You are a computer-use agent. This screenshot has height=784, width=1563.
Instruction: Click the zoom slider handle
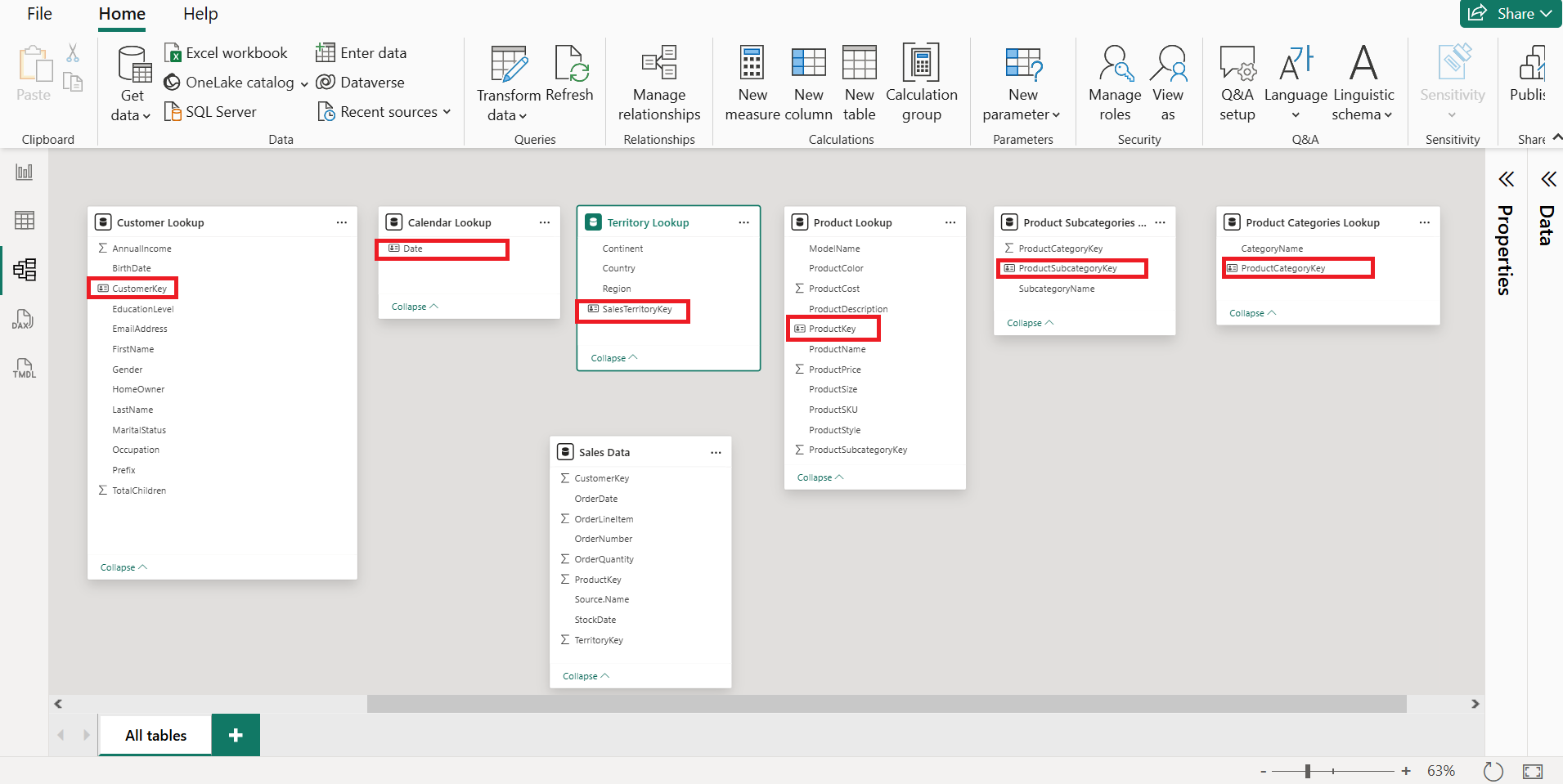click(1308, 771)
